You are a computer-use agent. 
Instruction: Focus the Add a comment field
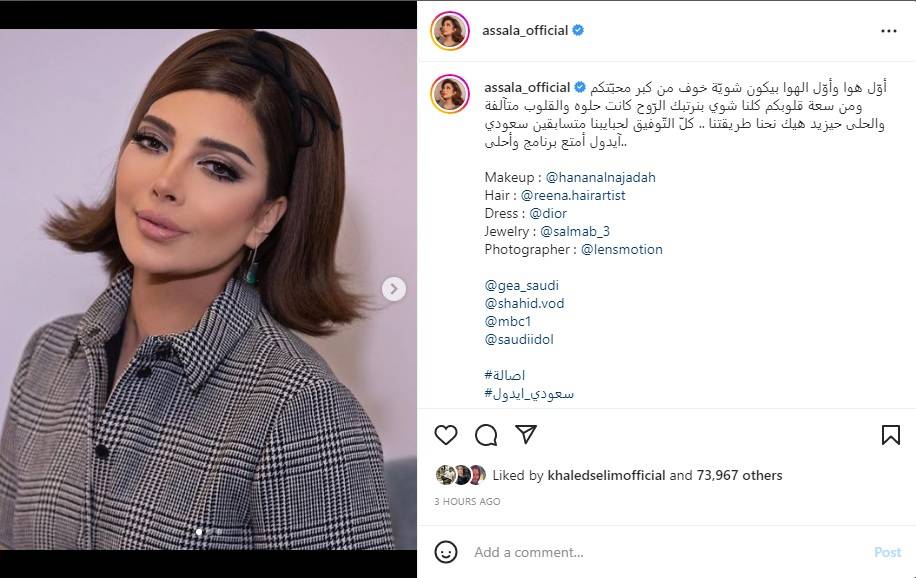(666, 552)
